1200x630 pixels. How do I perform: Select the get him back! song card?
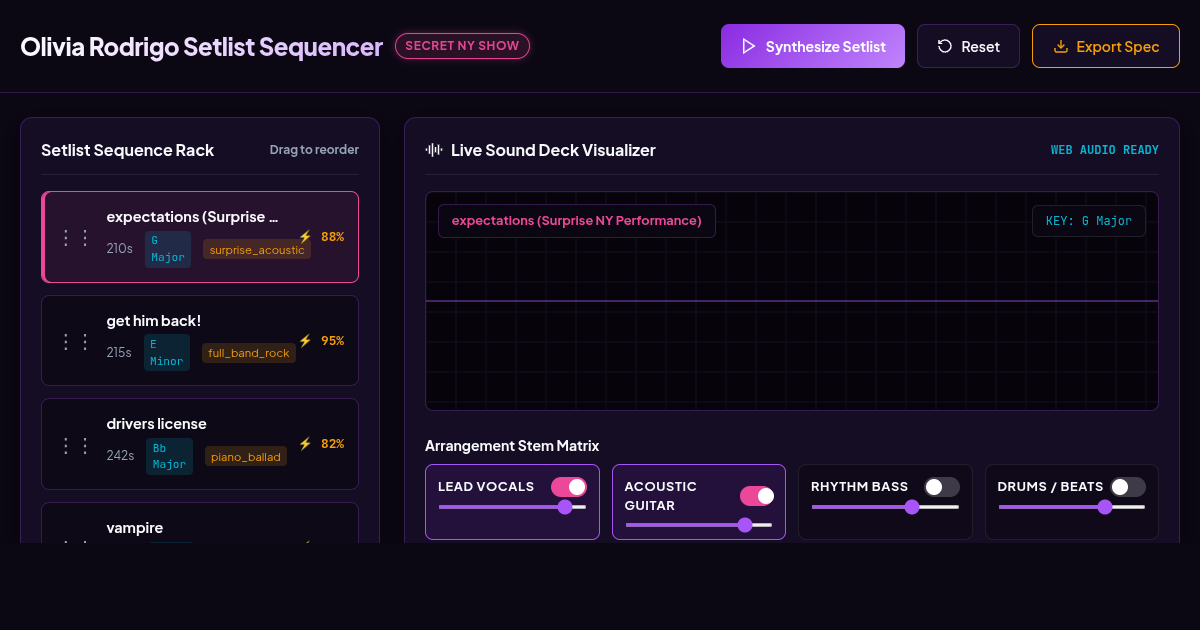coord(200,340)
